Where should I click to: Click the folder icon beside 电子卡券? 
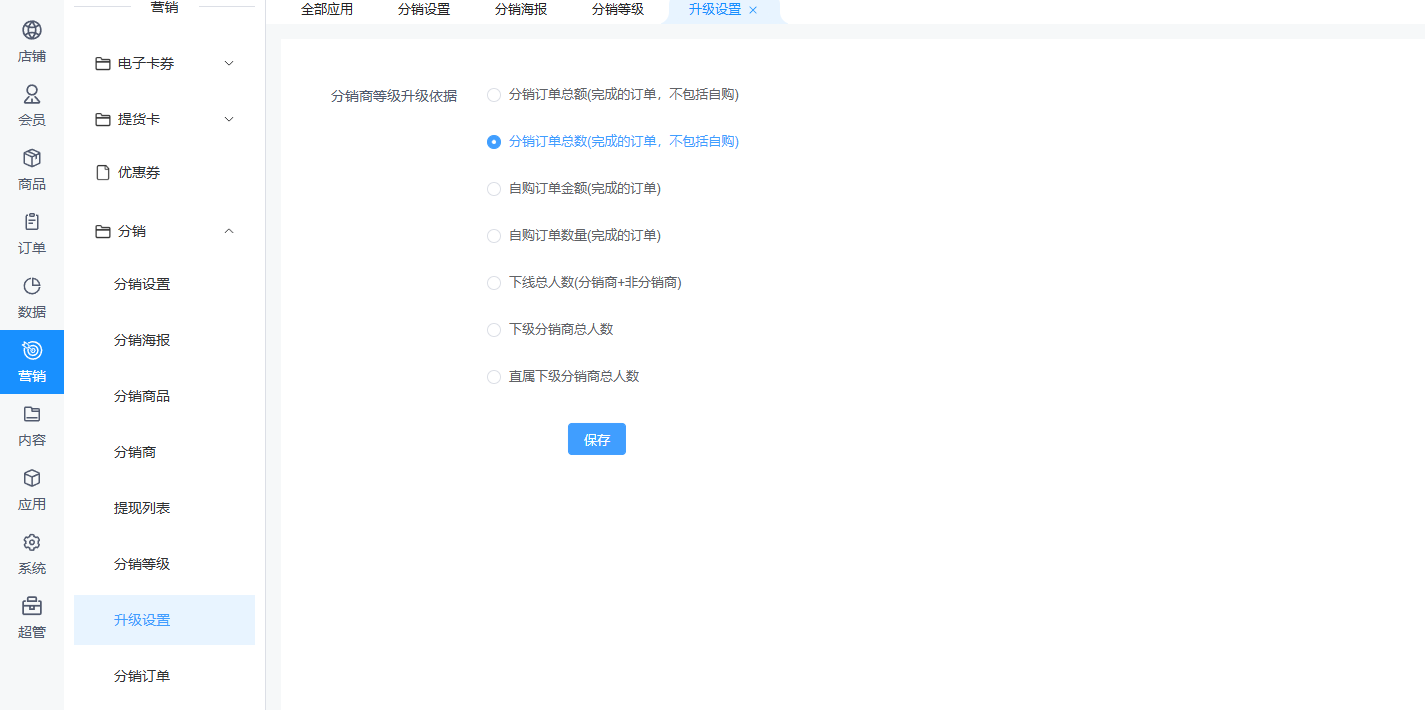point(102,63)
